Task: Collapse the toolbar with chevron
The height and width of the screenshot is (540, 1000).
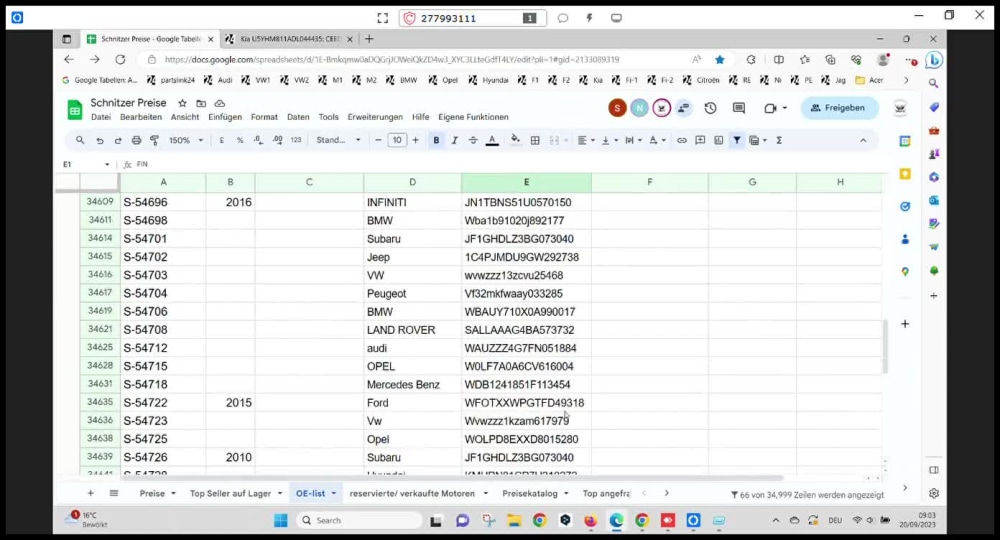Action: 864,140
